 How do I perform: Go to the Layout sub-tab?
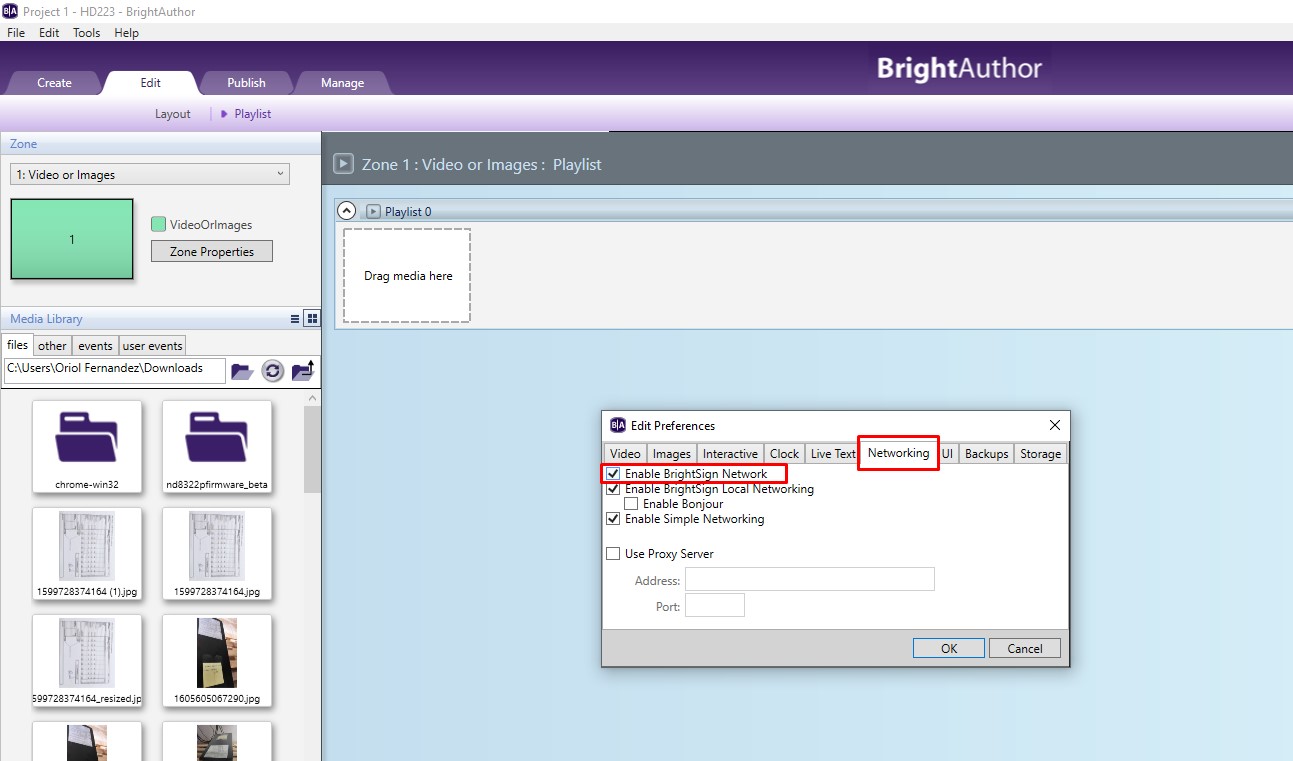coord(172,114)
